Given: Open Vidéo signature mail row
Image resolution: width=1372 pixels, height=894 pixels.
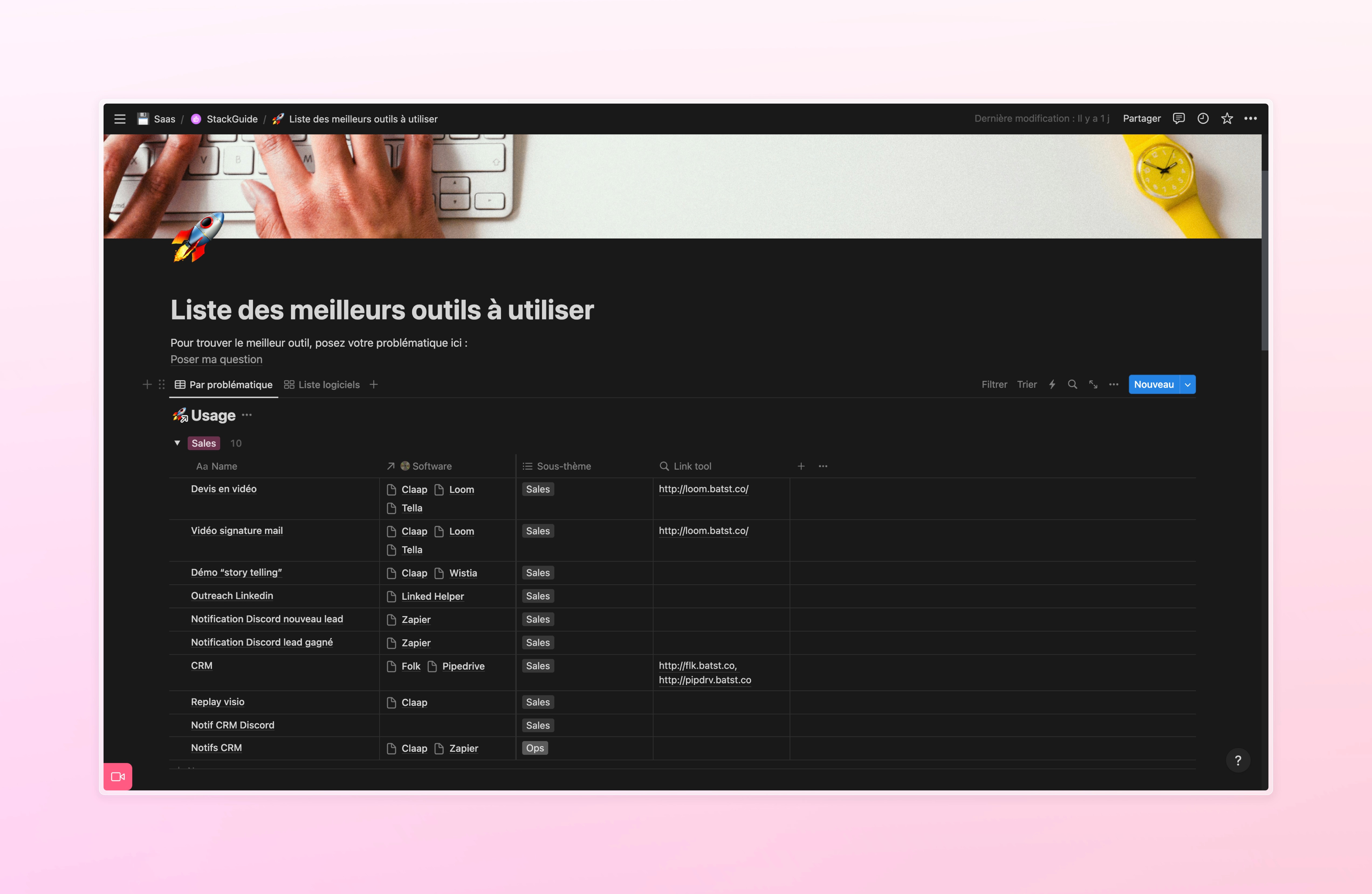Looking at the screenshot, I should coord(237,531).
